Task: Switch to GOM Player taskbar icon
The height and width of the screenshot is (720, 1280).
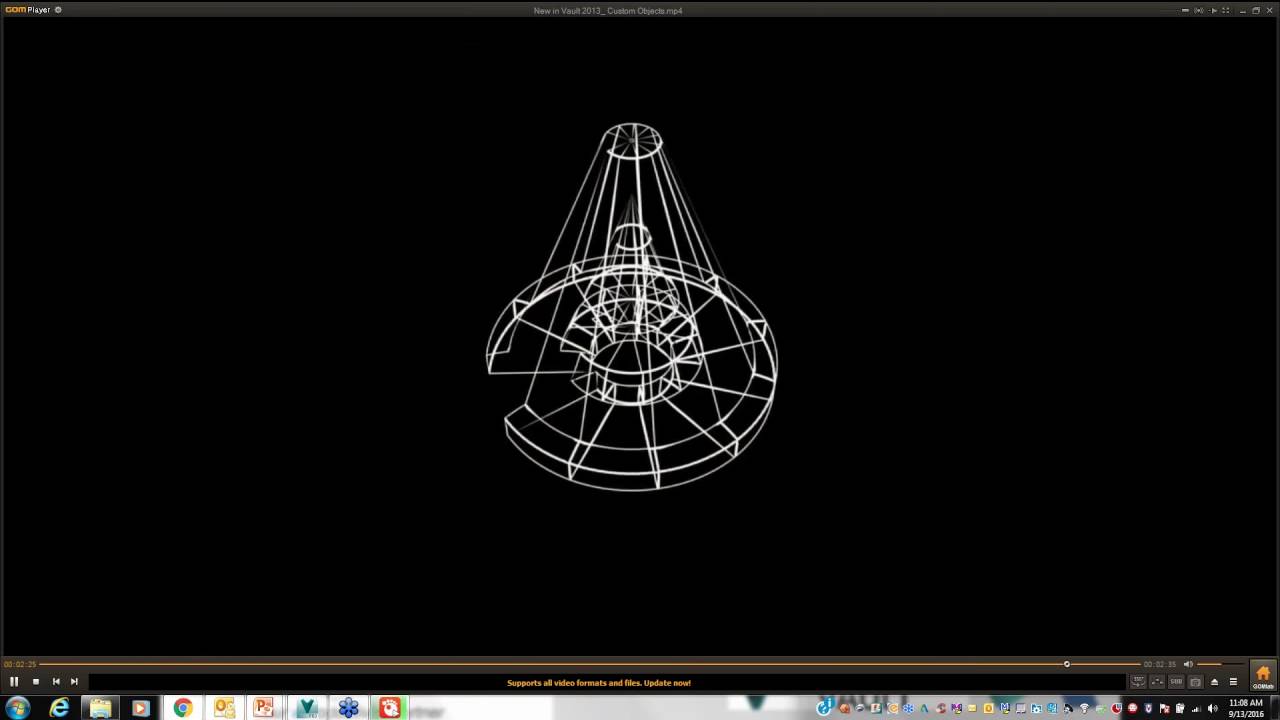Action: pyautogui.click(x=389, y=708)
